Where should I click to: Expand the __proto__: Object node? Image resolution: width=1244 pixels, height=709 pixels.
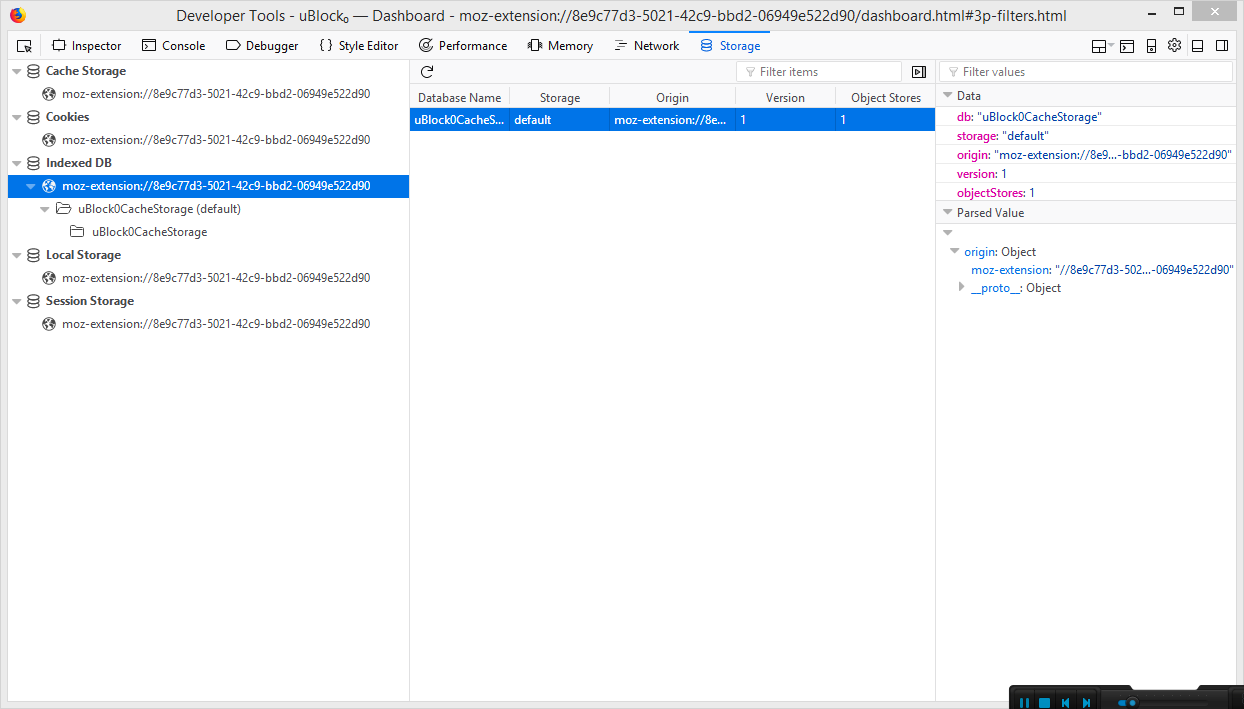(962, 288)
